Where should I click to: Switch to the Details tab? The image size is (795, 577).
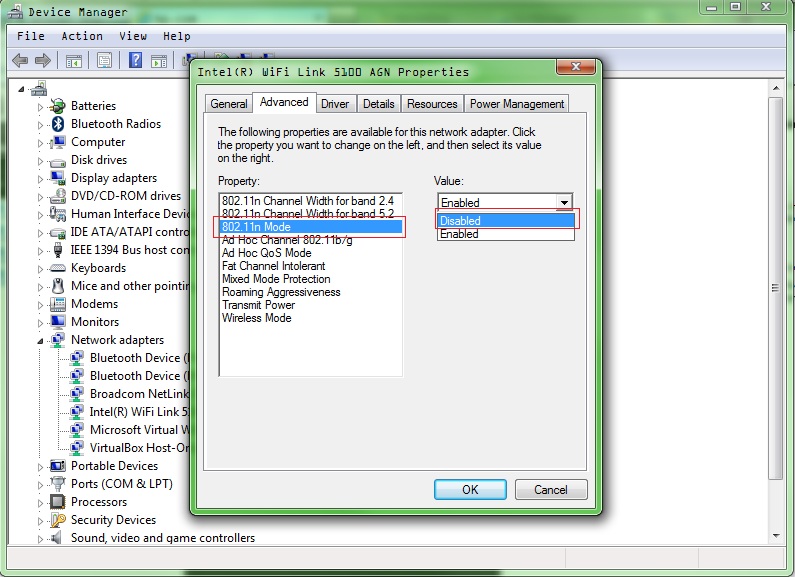click(x=378, y=104)
